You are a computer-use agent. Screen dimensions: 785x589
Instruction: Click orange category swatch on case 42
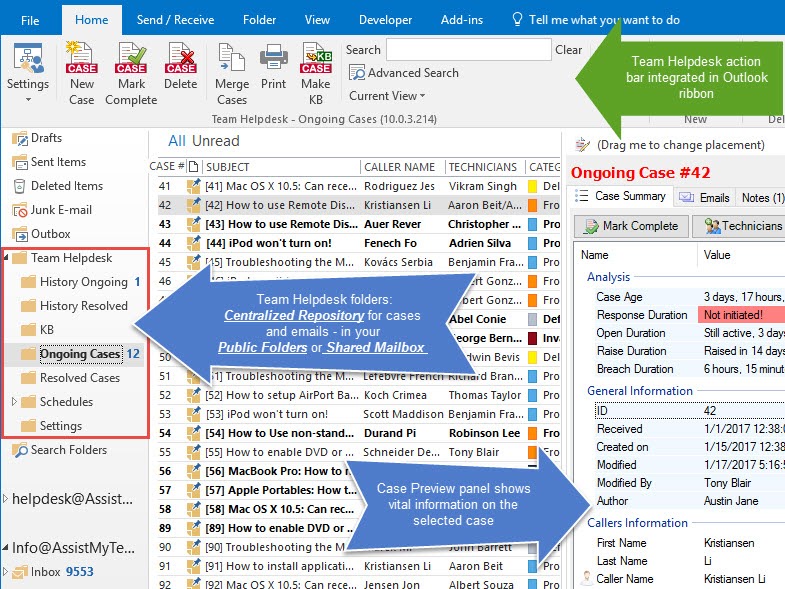(532, 205)
